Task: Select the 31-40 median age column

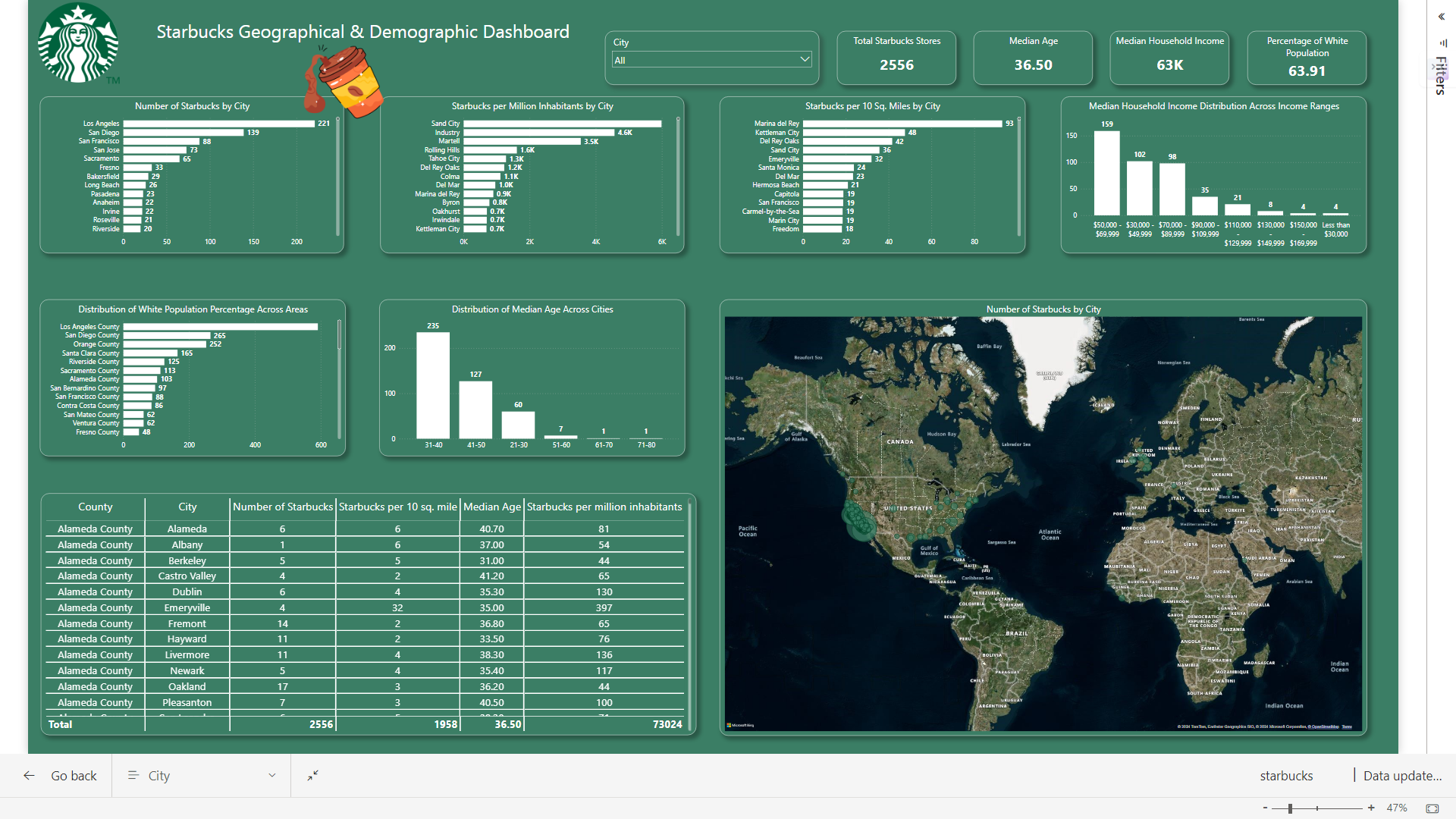Action: click(x=433, y=385)
